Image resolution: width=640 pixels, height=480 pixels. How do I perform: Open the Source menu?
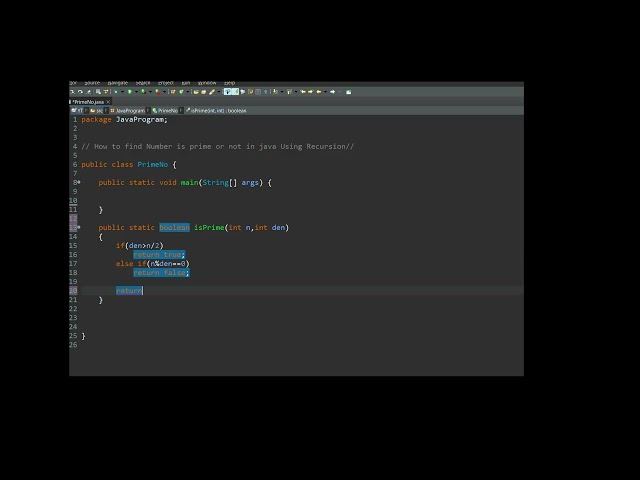point(92,83)
